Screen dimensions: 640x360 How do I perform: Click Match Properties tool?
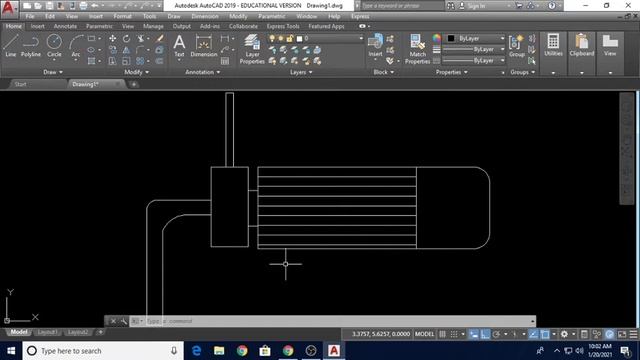point(418,49)
